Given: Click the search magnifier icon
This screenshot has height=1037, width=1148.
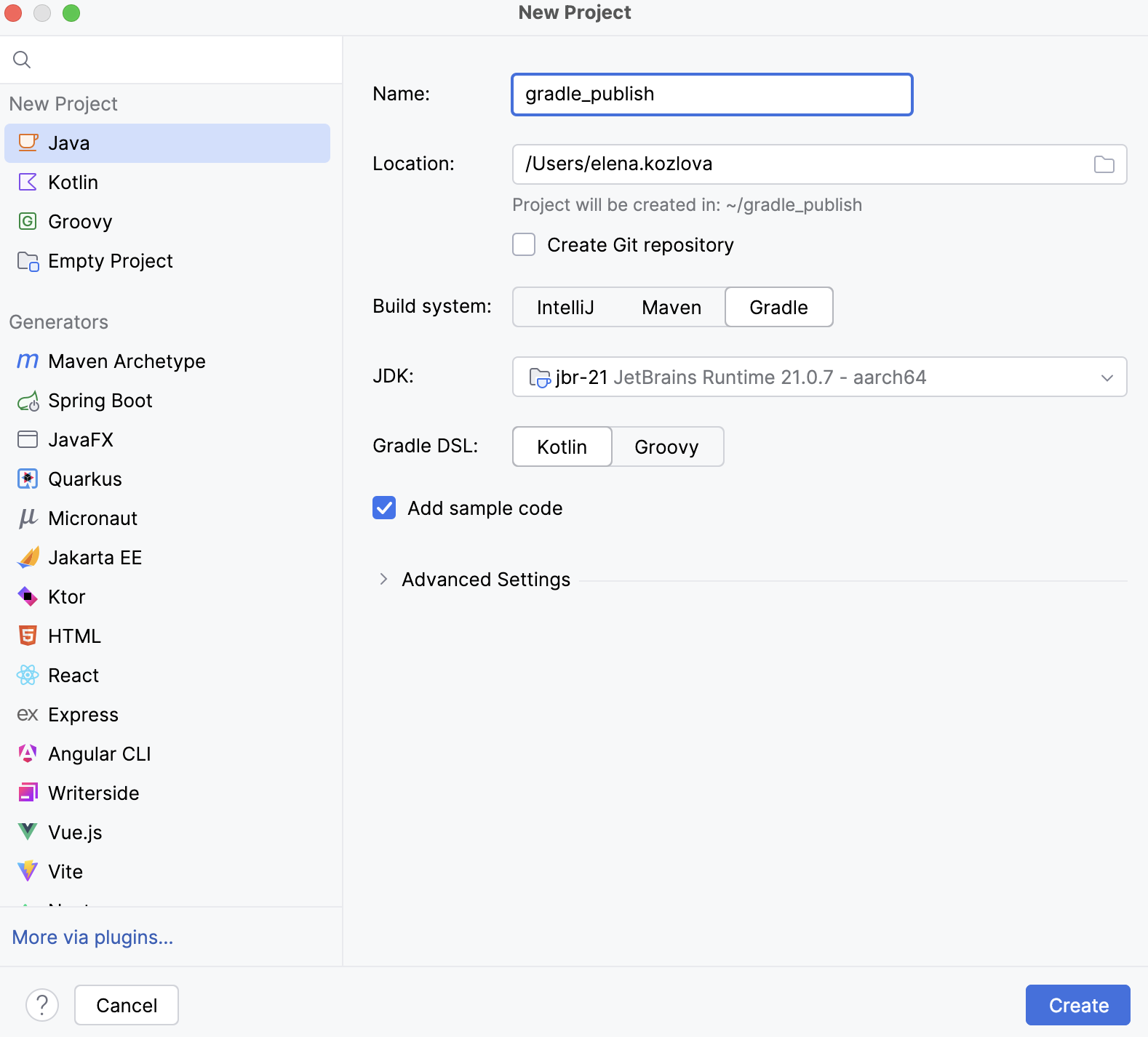Looking at the screenshot, I should pyautogui.click(x=22, y=60).
